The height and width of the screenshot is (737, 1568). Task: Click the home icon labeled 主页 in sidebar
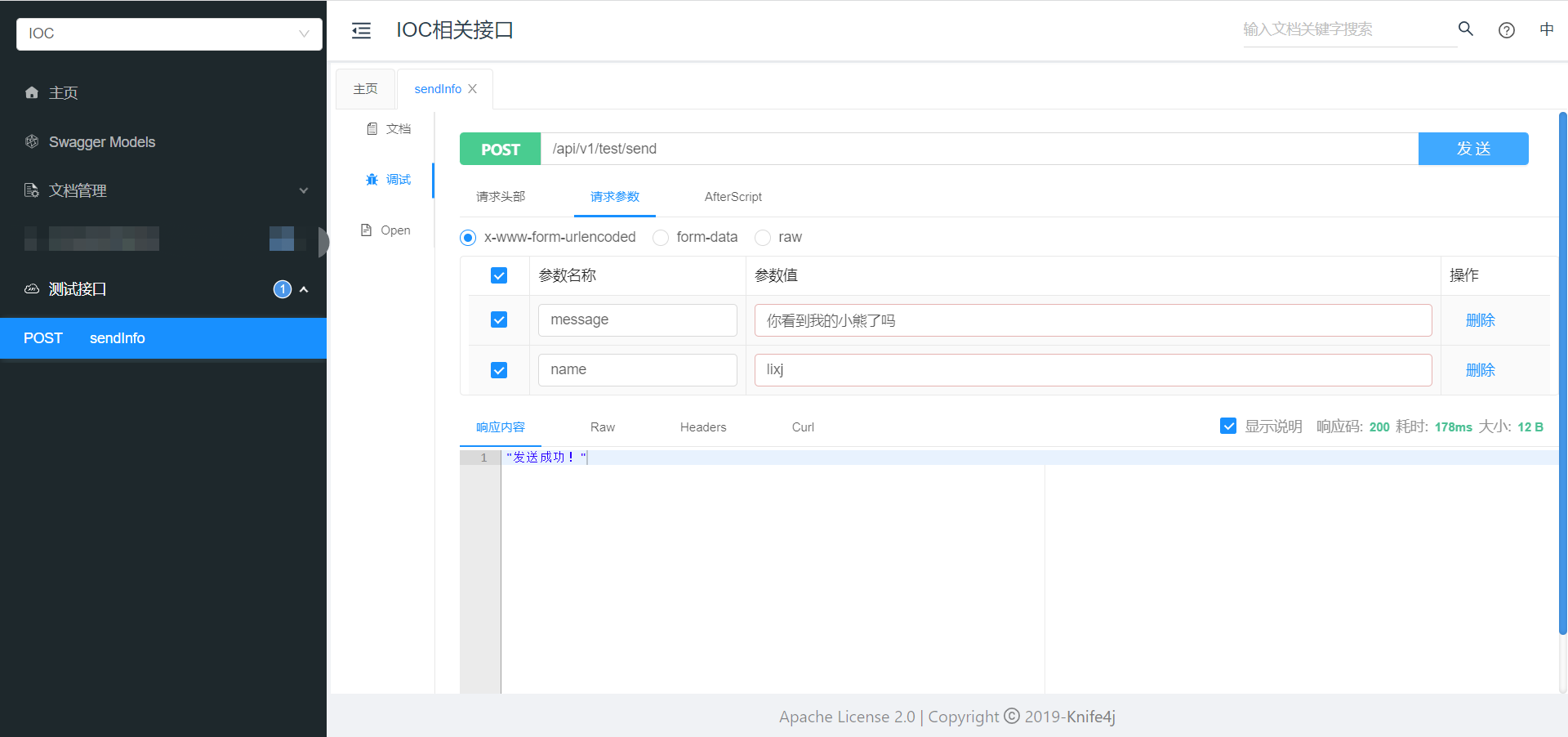coord(32,92)
